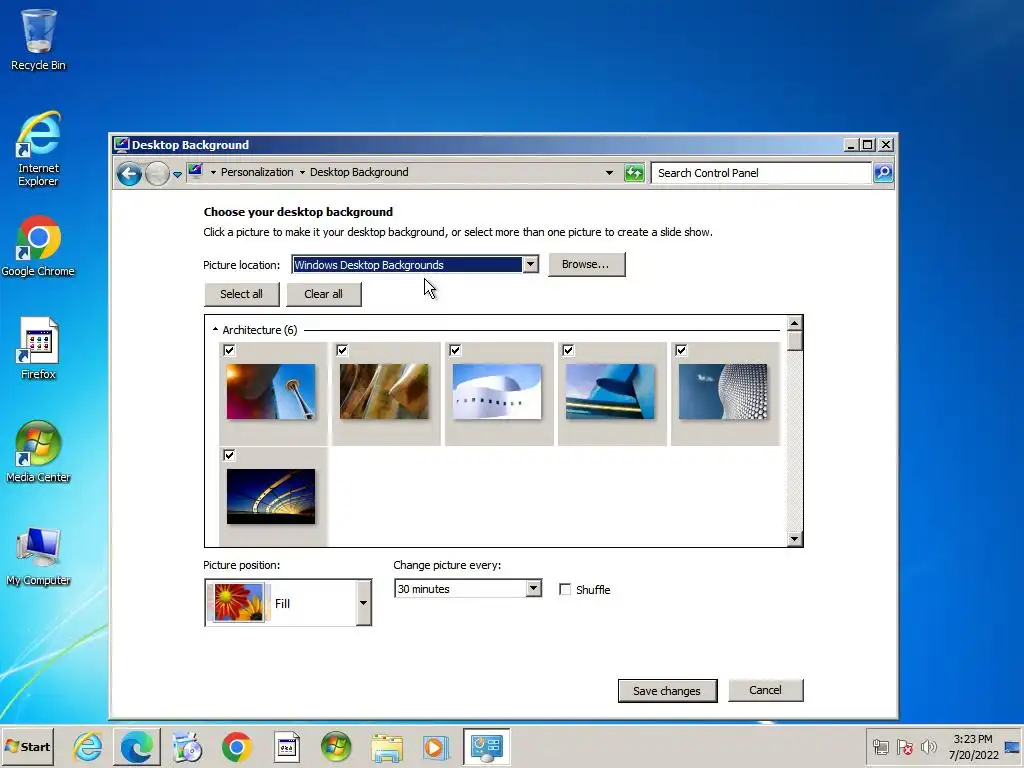Click the search magnifier icon
The height and width of the screenshot is (768, 1024).
click(883, 173)
